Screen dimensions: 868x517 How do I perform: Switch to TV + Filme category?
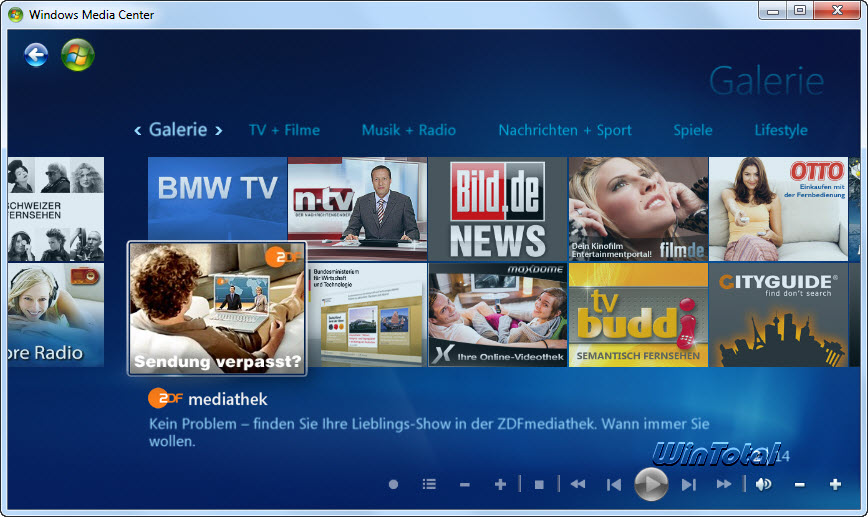(x=285, y=130)
